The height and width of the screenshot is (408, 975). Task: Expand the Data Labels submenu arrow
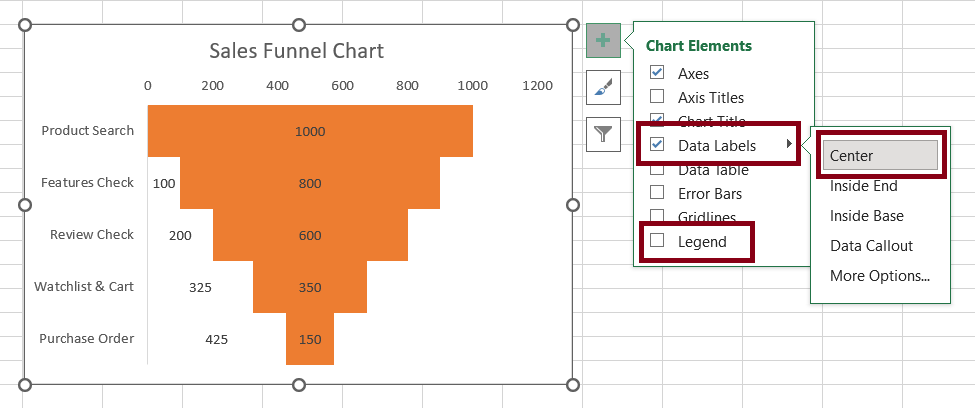789,145
